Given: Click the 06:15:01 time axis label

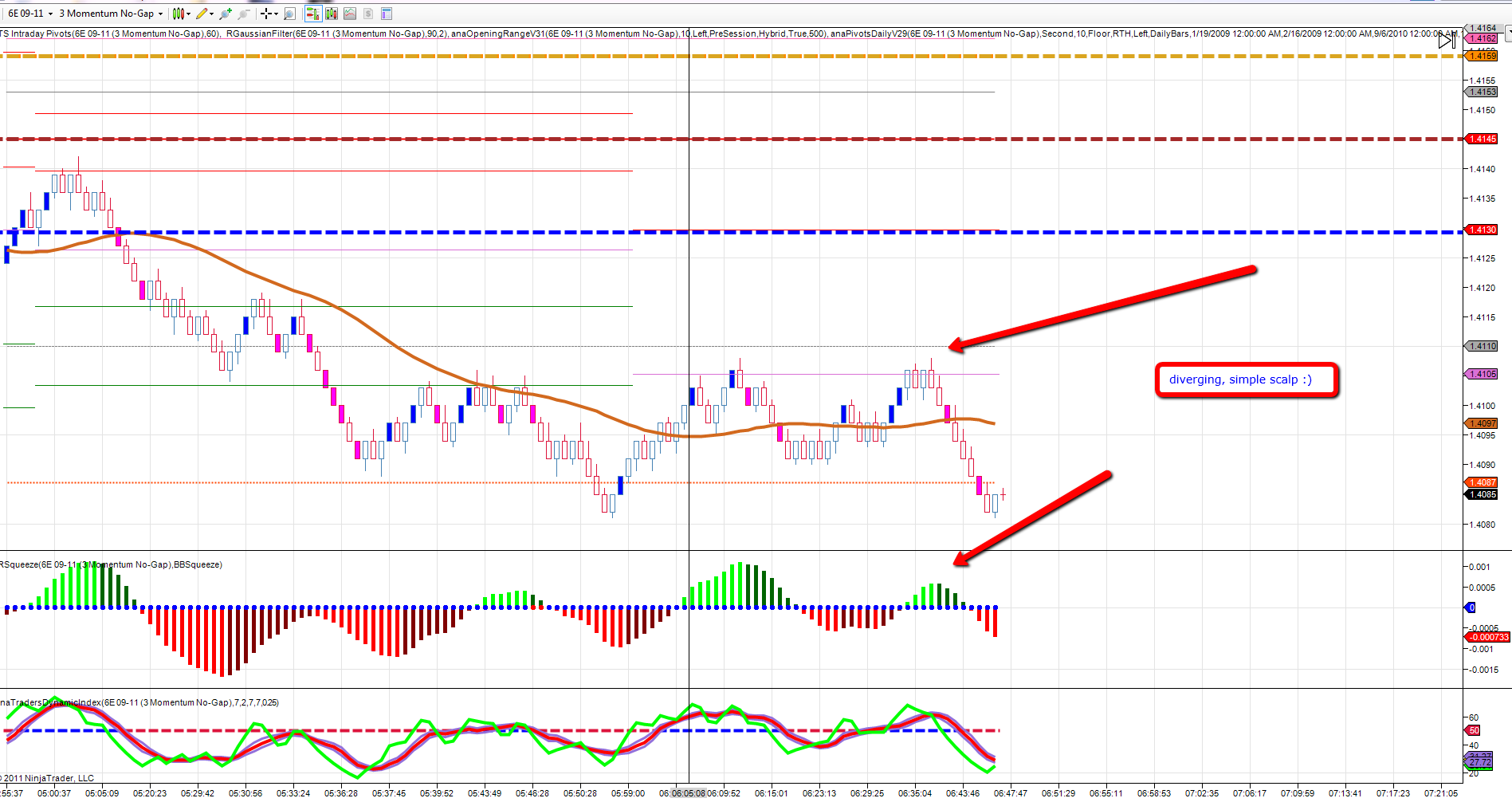Looking at the screenshot, I should (x=772, y=793).
